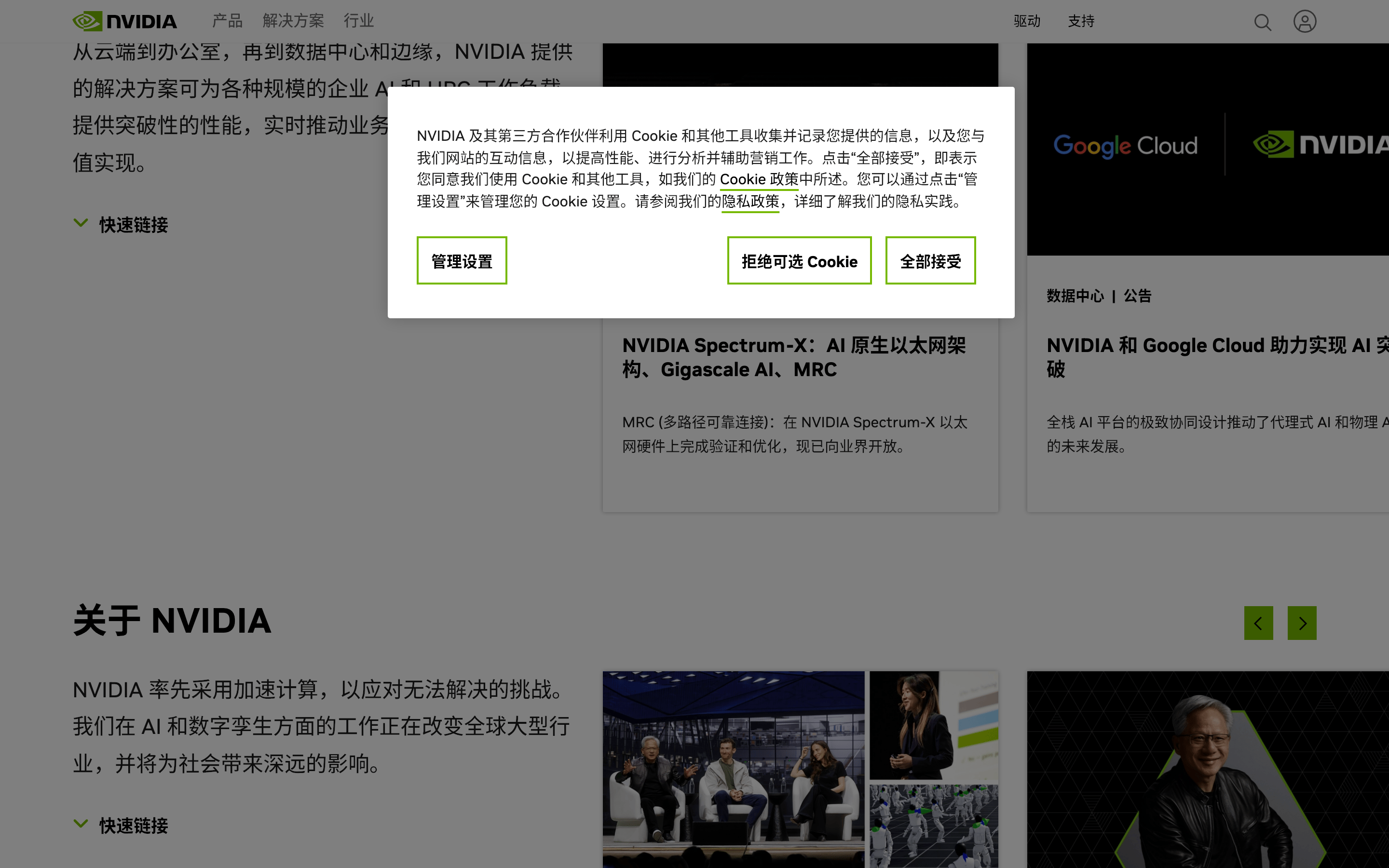Open the Cookie 政策 link

point(759,180)
